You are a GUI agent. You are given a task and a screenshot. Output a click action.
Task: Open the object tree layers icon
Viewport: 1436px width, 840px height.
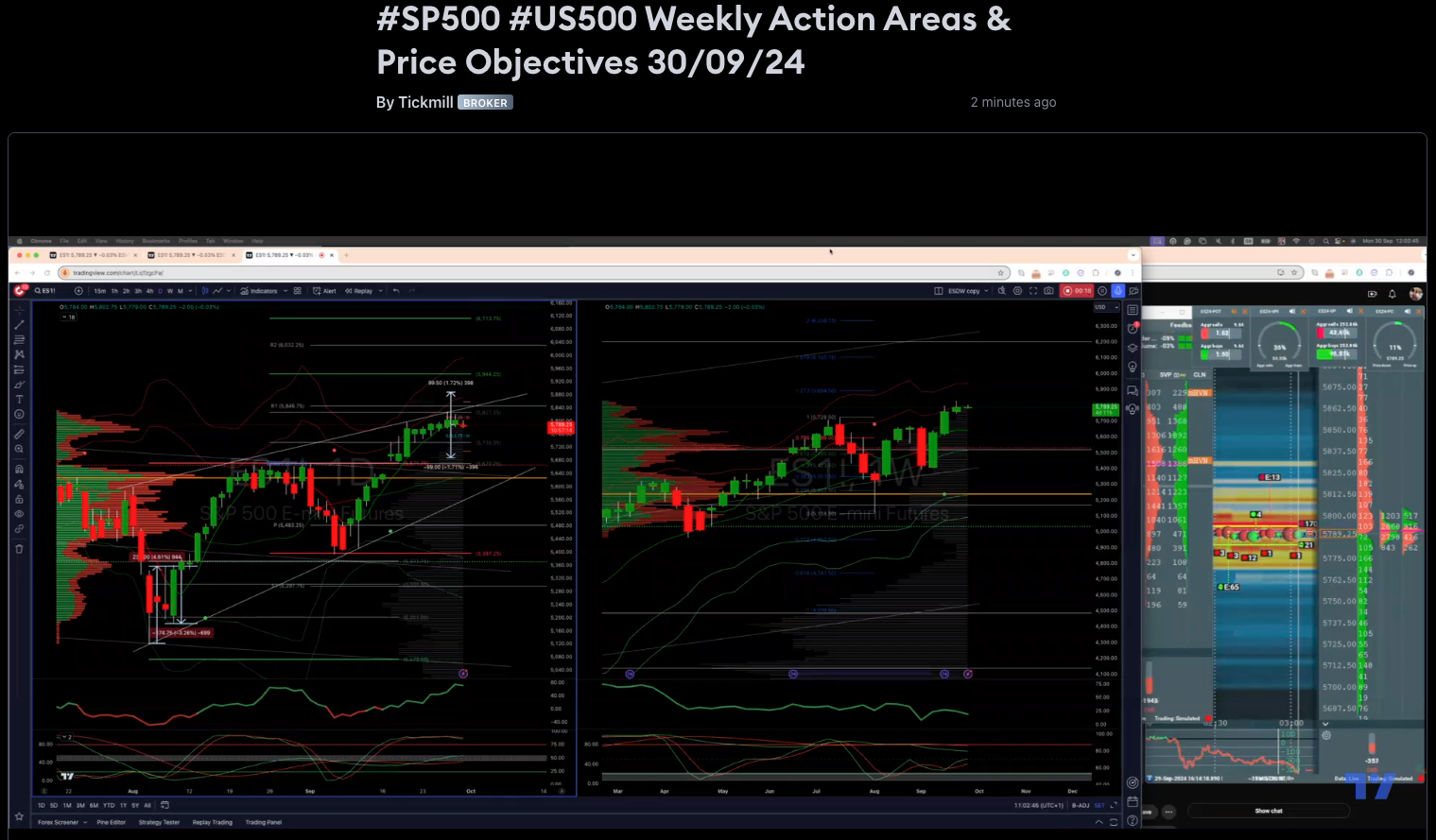coord(1133,348)
